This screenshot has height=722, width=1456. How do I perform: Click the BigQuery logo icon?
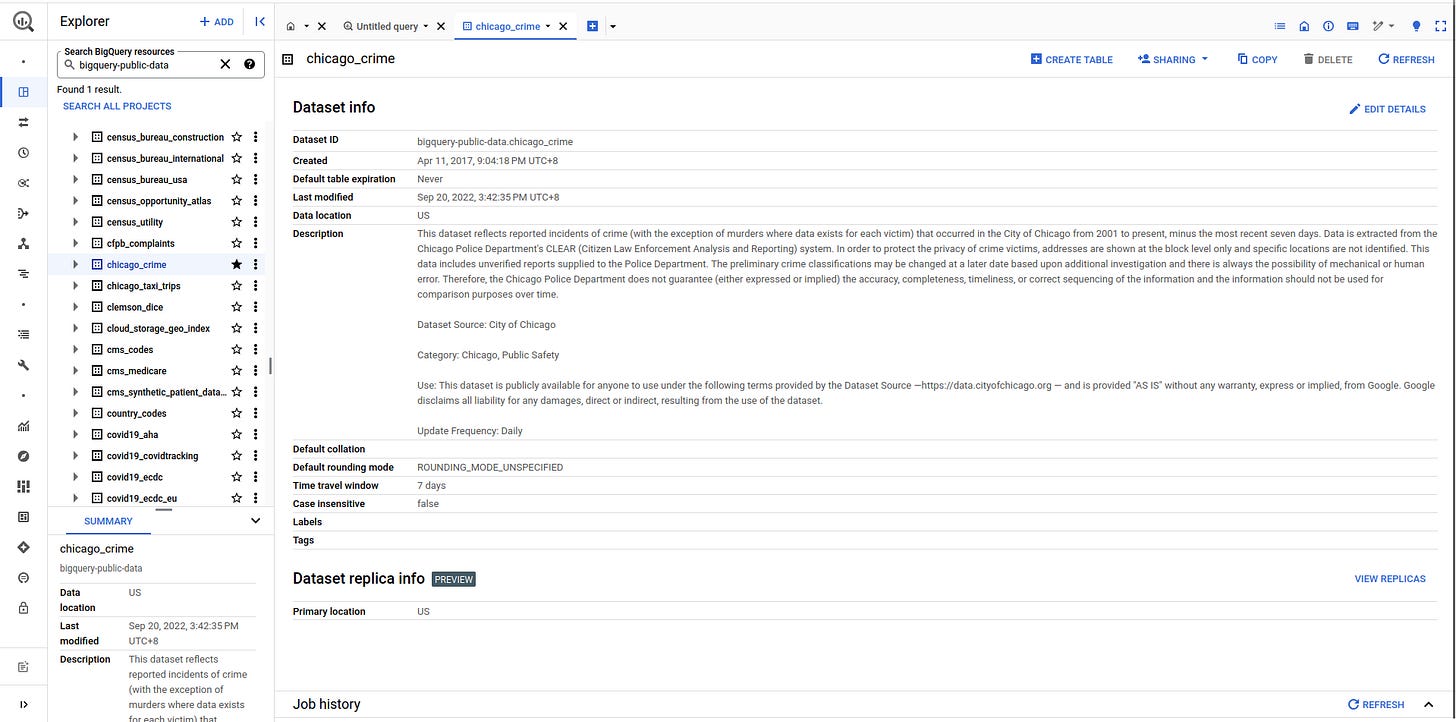tap(23, 21)
